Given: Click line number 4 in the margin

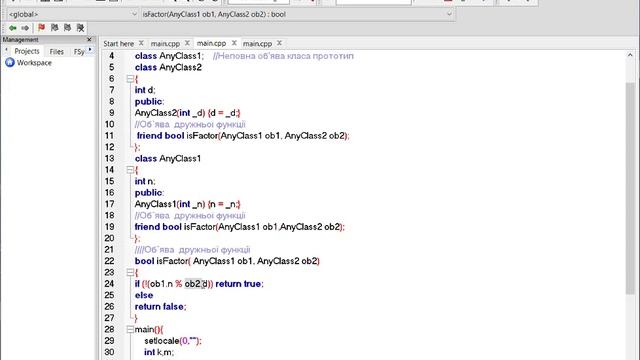Looking at the screenshot, I should pos(111,56).
